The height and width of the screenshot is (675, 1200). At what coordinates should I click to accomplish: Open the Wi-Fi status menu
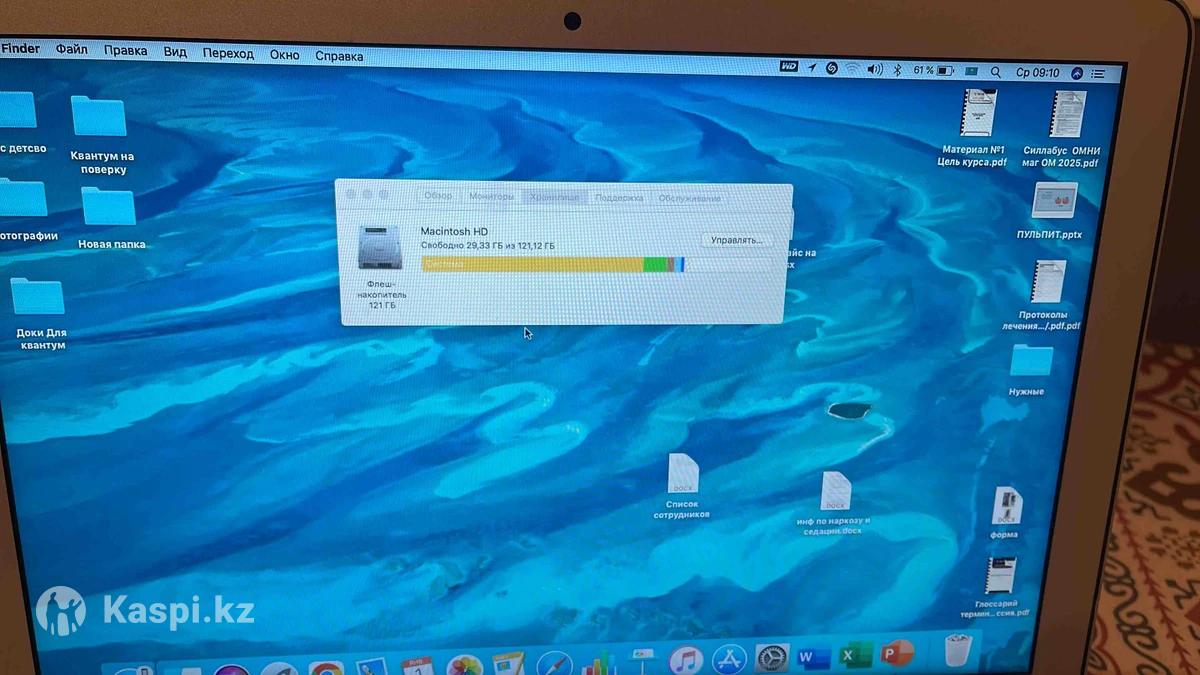click(852, 69)
